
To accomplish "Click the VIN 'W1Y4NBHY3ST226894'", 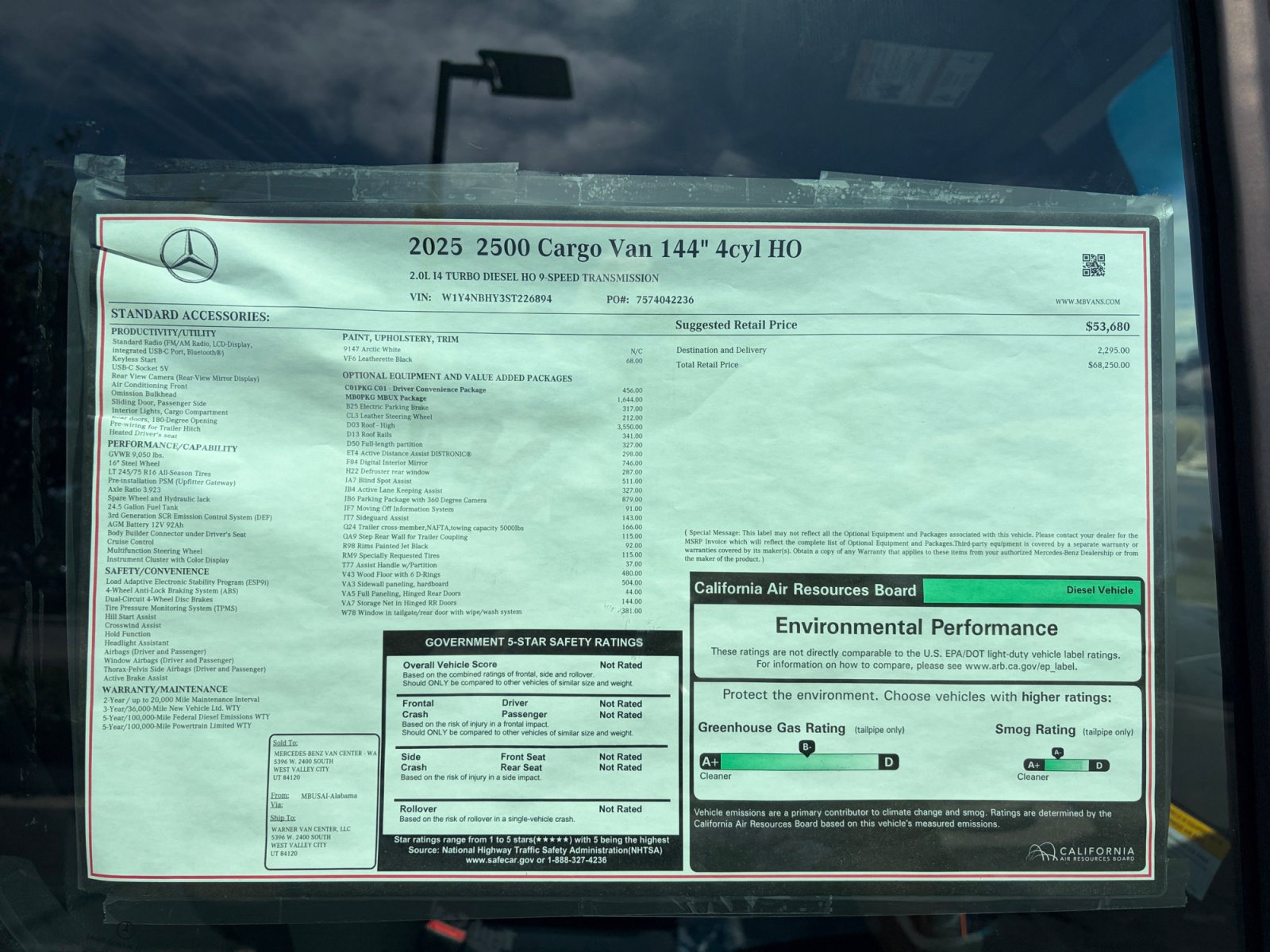I will 497,299.
